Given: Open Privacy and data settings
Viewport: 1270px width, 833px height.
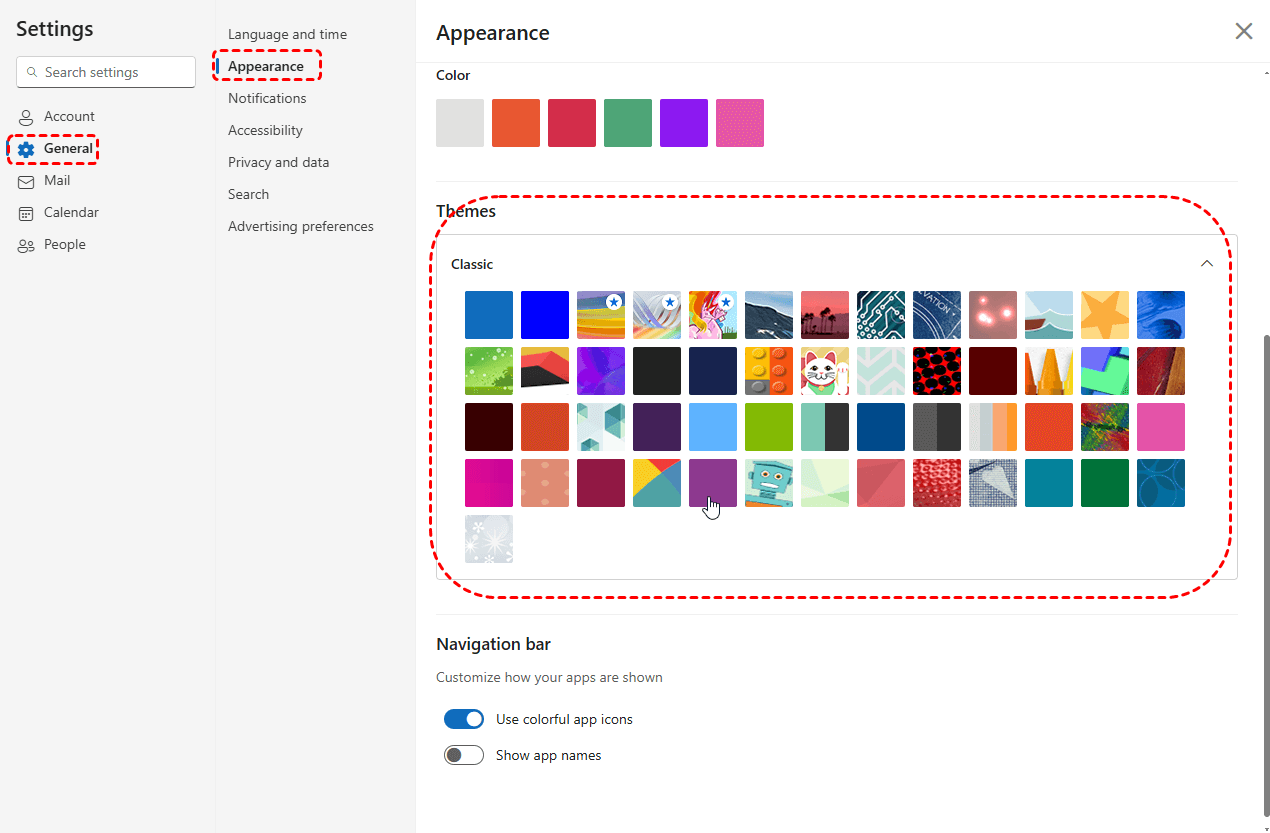Looking at the screenshot, I should 278,163.
